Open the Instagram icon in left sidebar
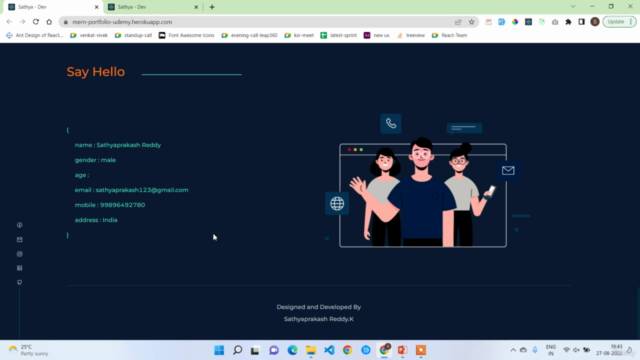 click(x=20, y=254)
